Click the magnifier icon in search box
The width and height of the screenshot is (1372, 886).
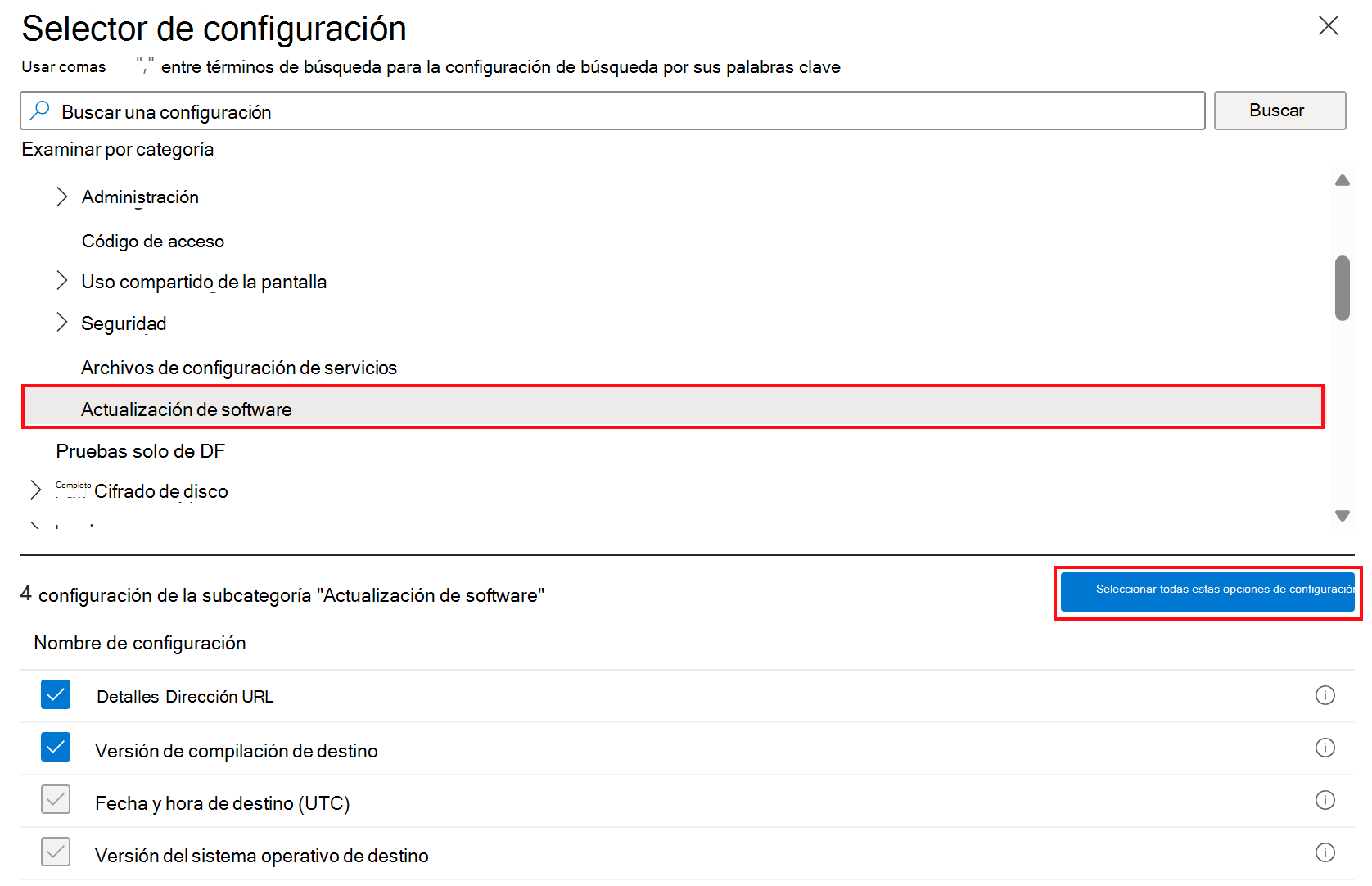[x=39, y=111]
